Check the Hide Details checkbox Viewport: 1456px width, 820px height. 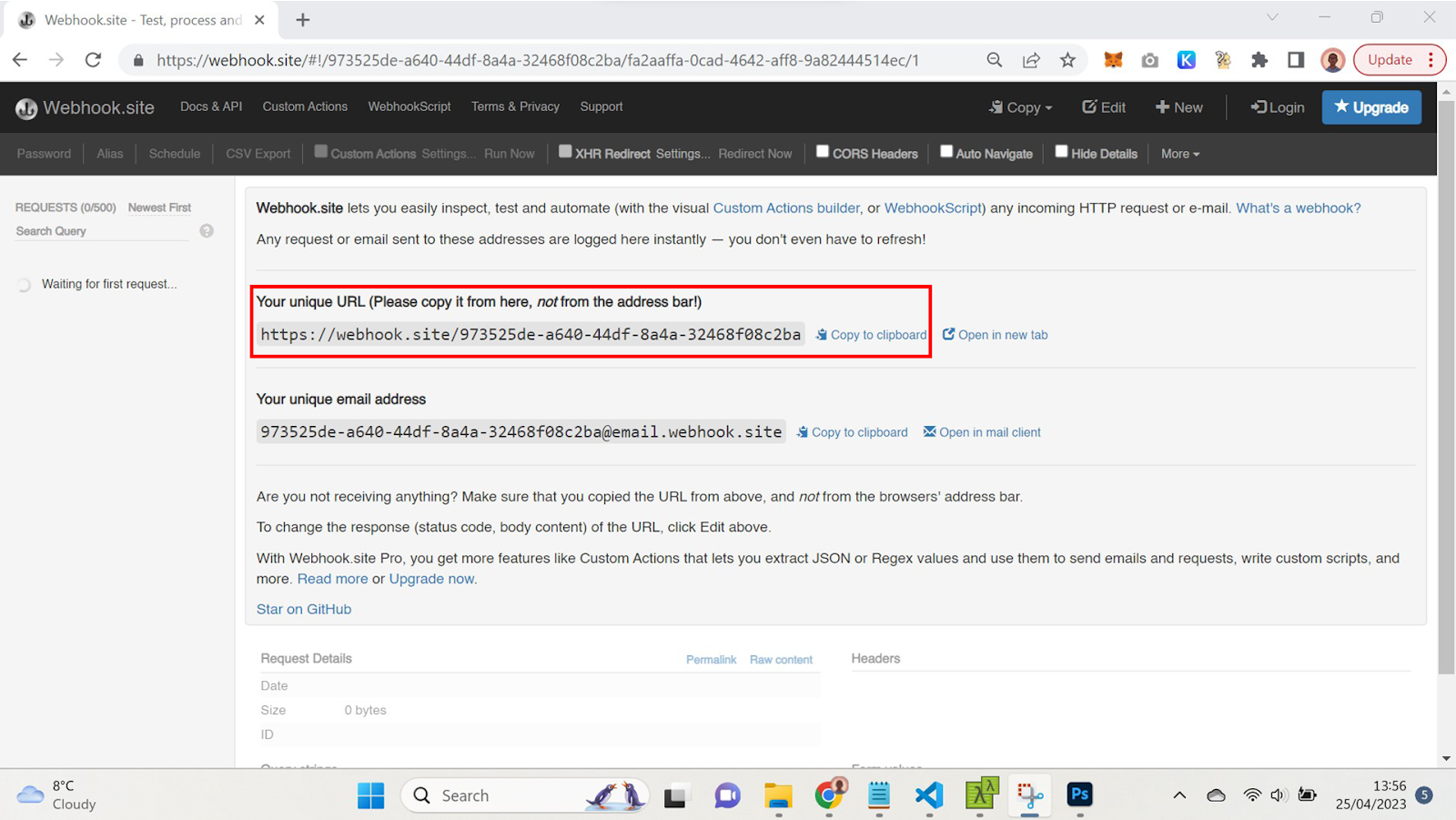(x=1061, y=152)
